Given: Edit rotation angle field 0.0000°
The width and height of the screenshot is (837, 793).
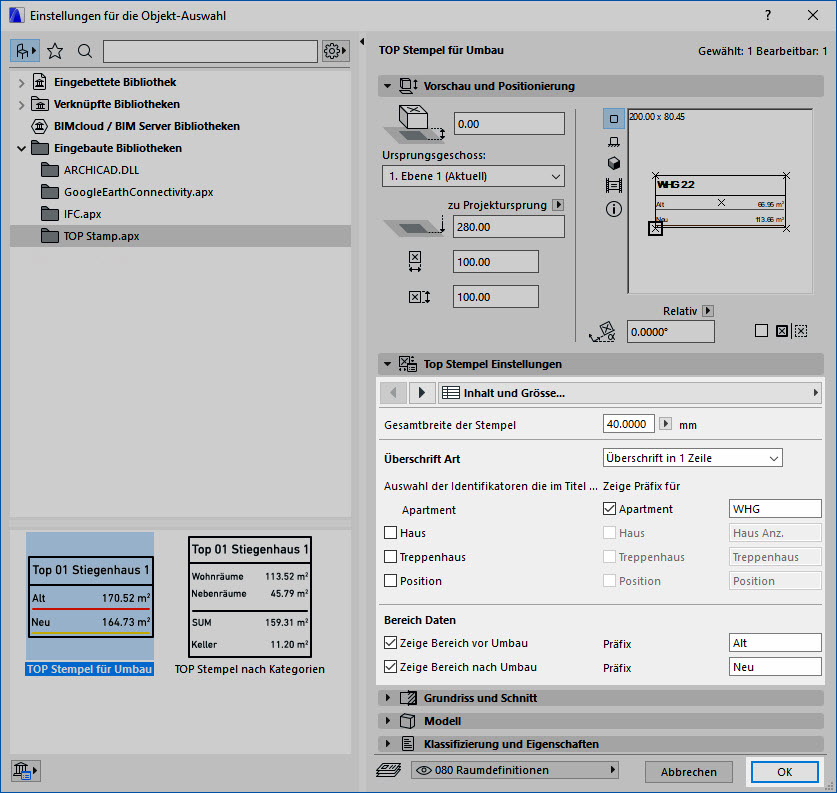Looking at the screenshot, I should click(x=670, y=332).
